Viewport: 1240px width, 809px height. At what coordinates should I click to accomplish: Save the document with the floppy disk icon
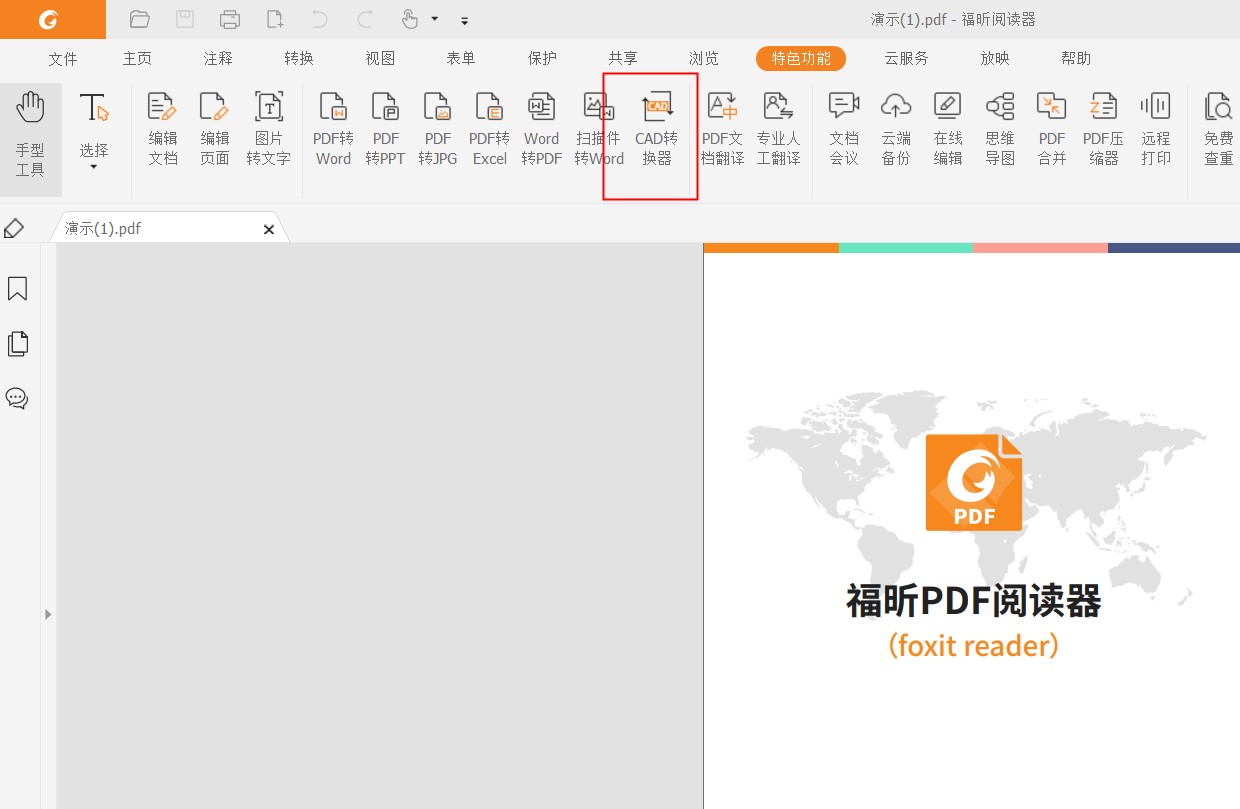coord(185,19)
